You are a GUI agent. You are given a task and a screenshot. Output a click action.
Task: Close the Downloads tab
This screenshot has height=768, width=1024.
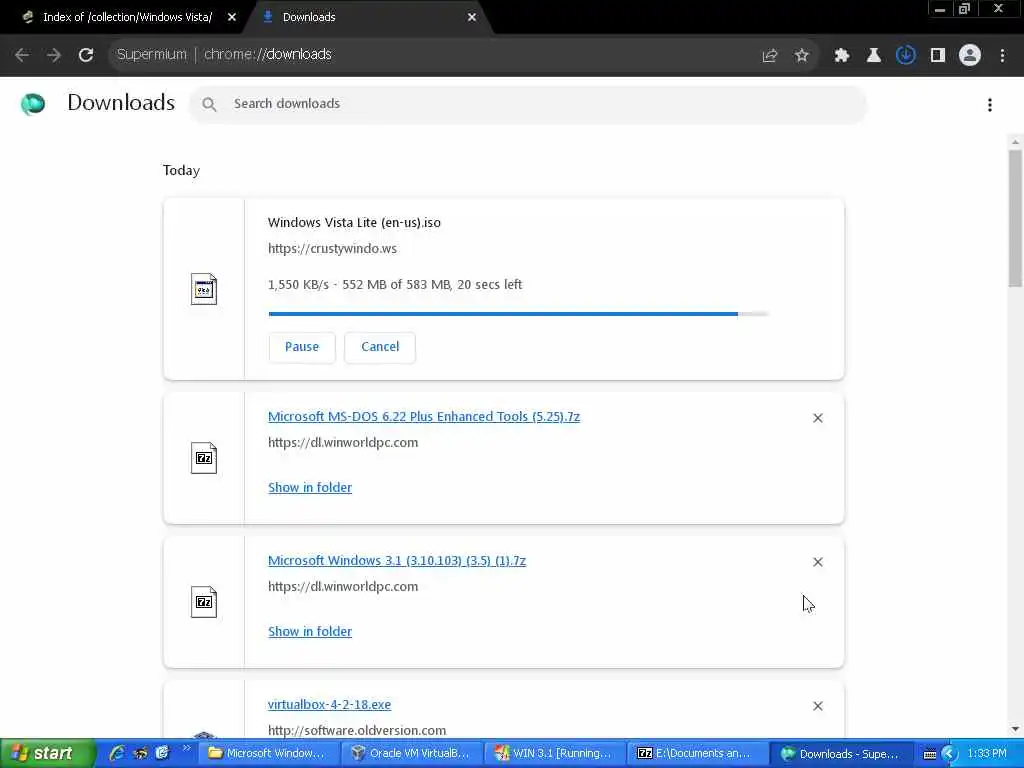[472, 18]
